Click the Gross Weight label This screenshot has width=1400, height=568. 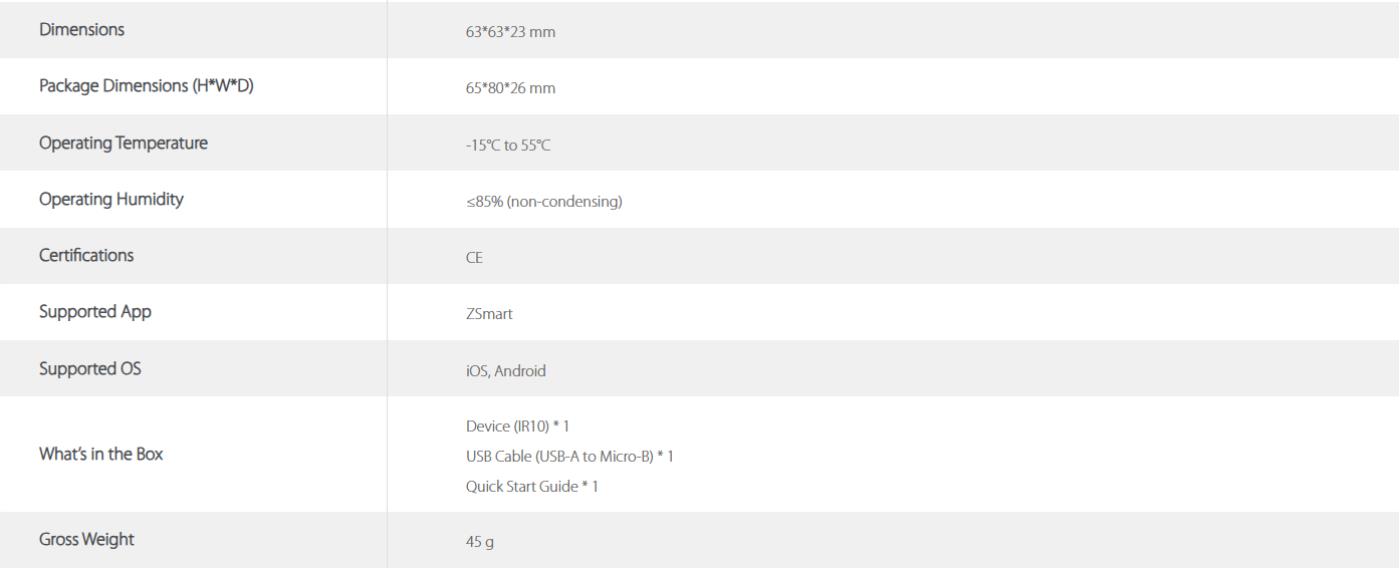pos(86,540)
